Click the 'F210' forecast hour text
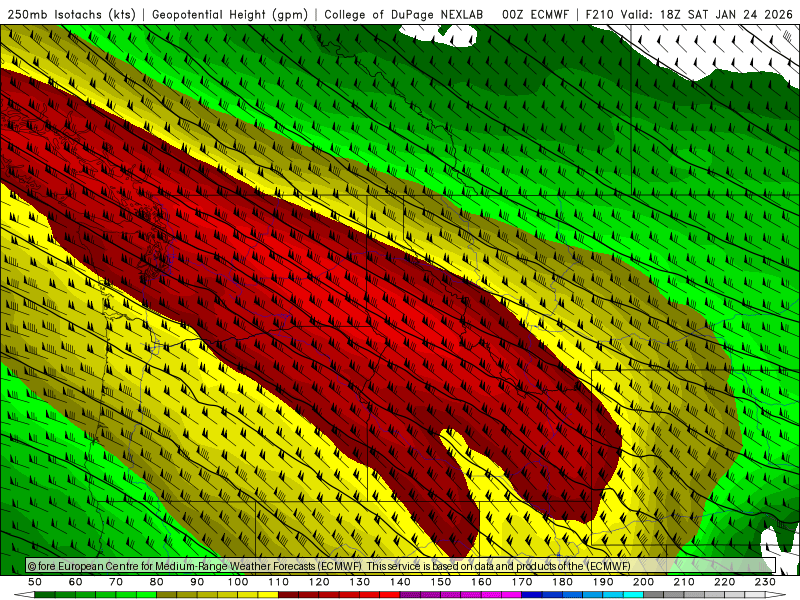800x600 pixels. 599,14
